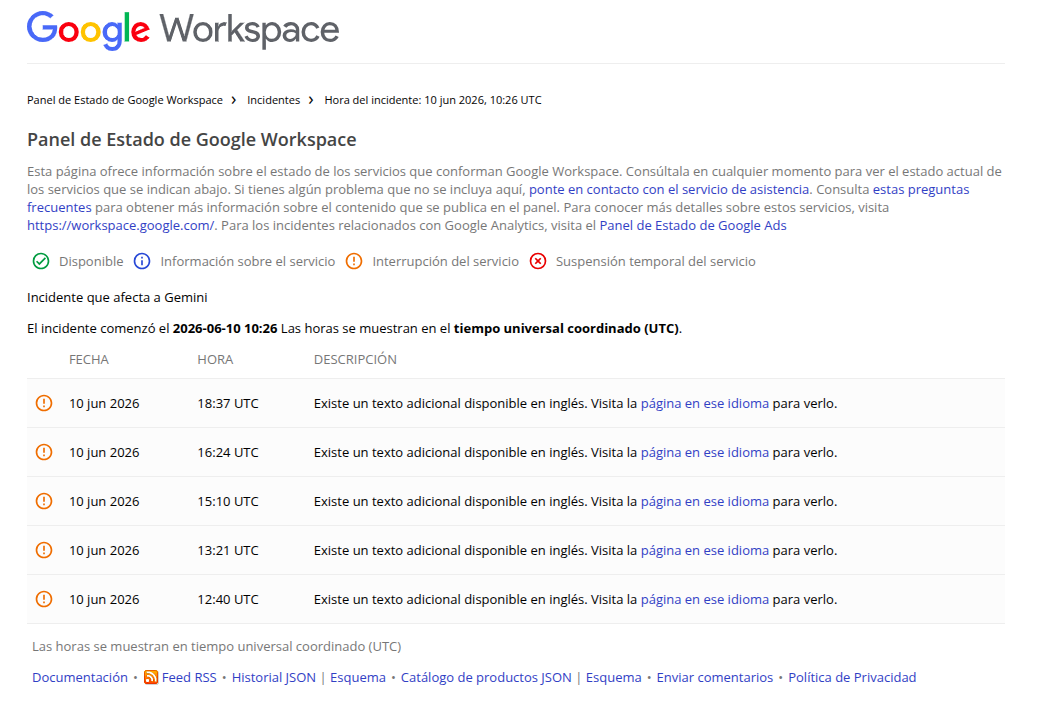
Task: Click the '16:24 UTC' time cell
Action: [x=228, y=453]
